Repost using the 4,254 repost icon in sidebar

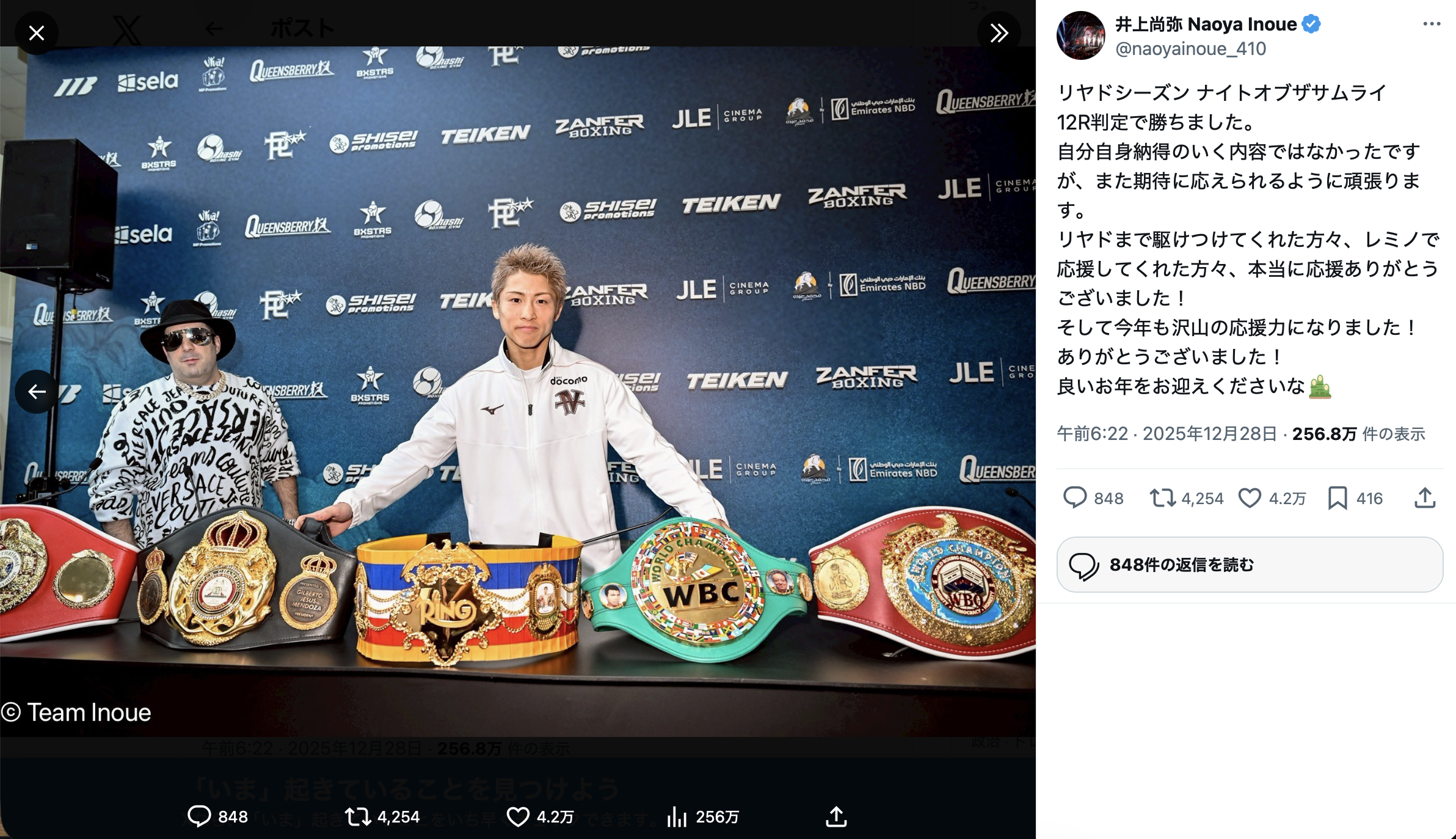(x=1163, y=498)
